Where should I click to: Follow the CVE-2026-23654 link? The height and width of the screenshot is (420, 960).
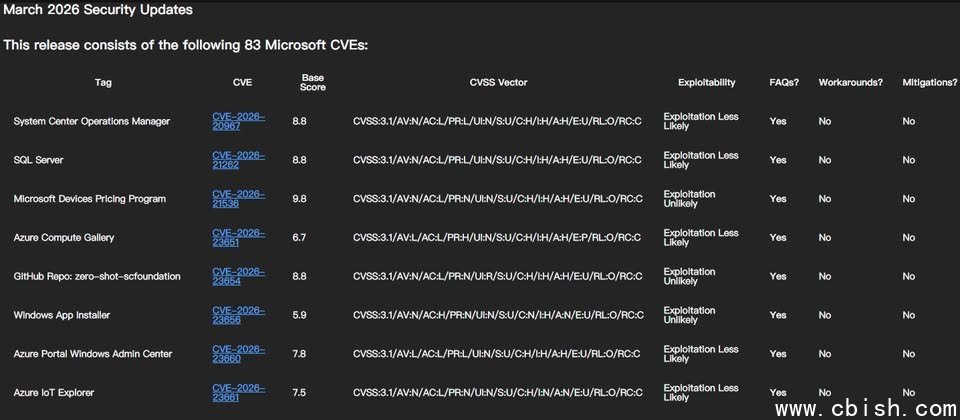[238, 276]
